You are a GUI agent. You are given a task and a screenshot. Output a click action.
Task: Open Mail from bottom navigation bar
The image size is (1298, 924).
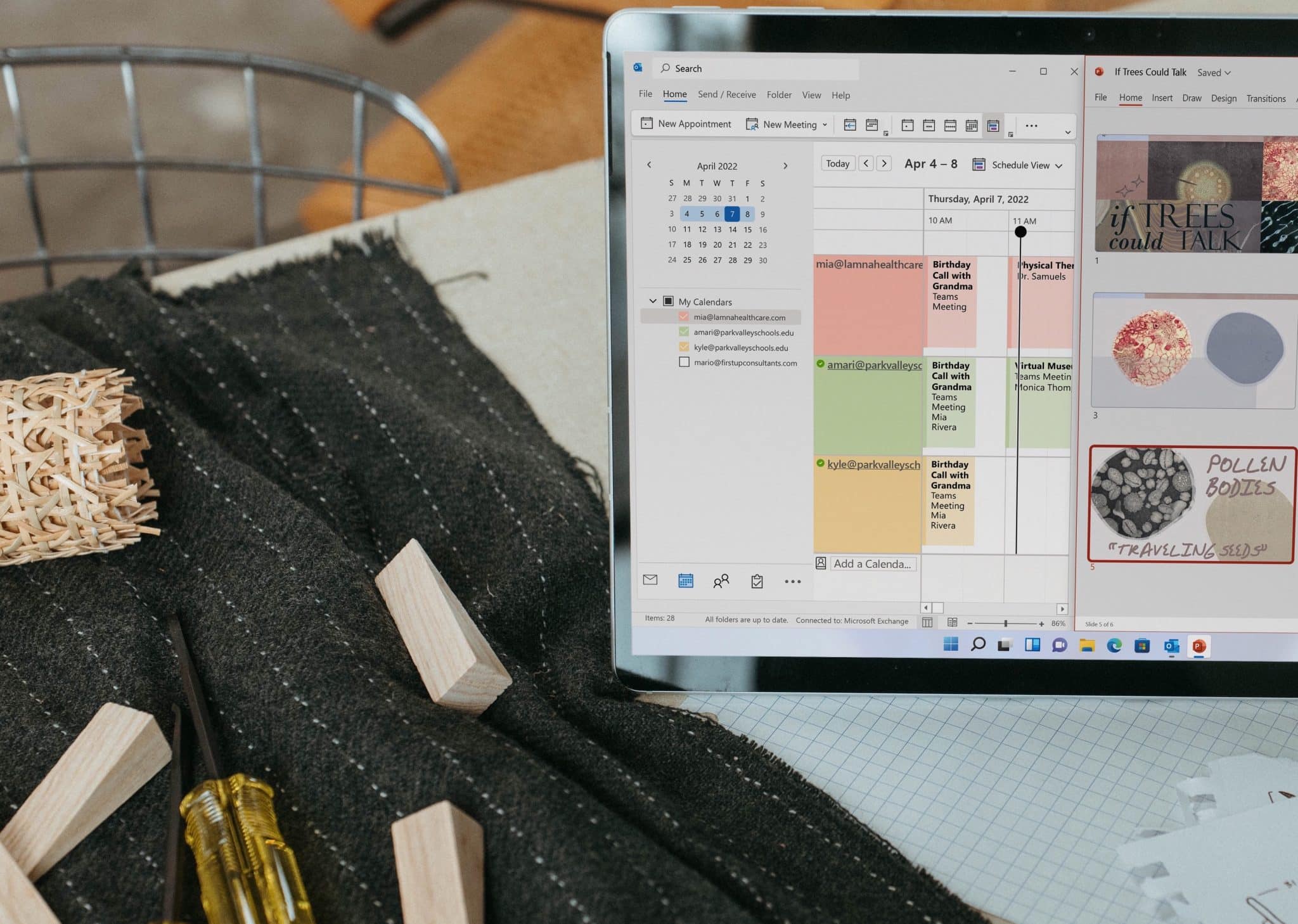(x=650, y=580)
